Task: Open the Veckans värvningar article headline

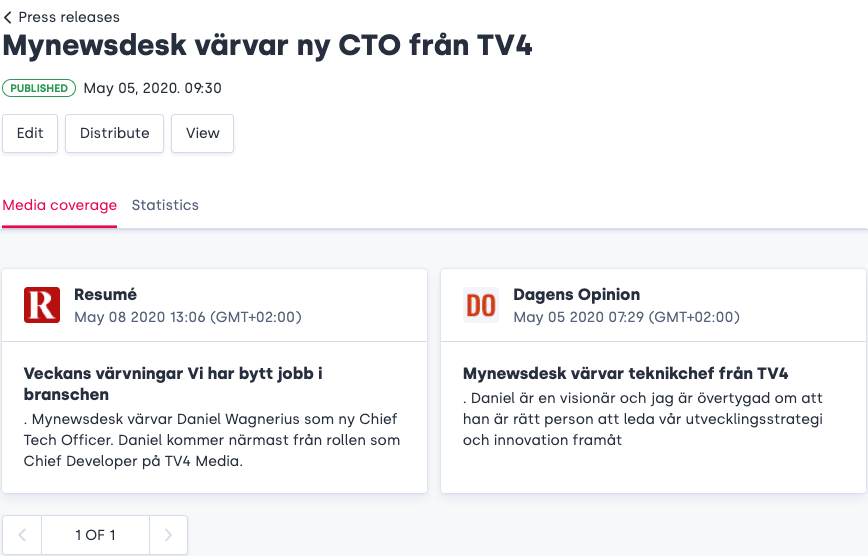Action: [x=173, y=383]
